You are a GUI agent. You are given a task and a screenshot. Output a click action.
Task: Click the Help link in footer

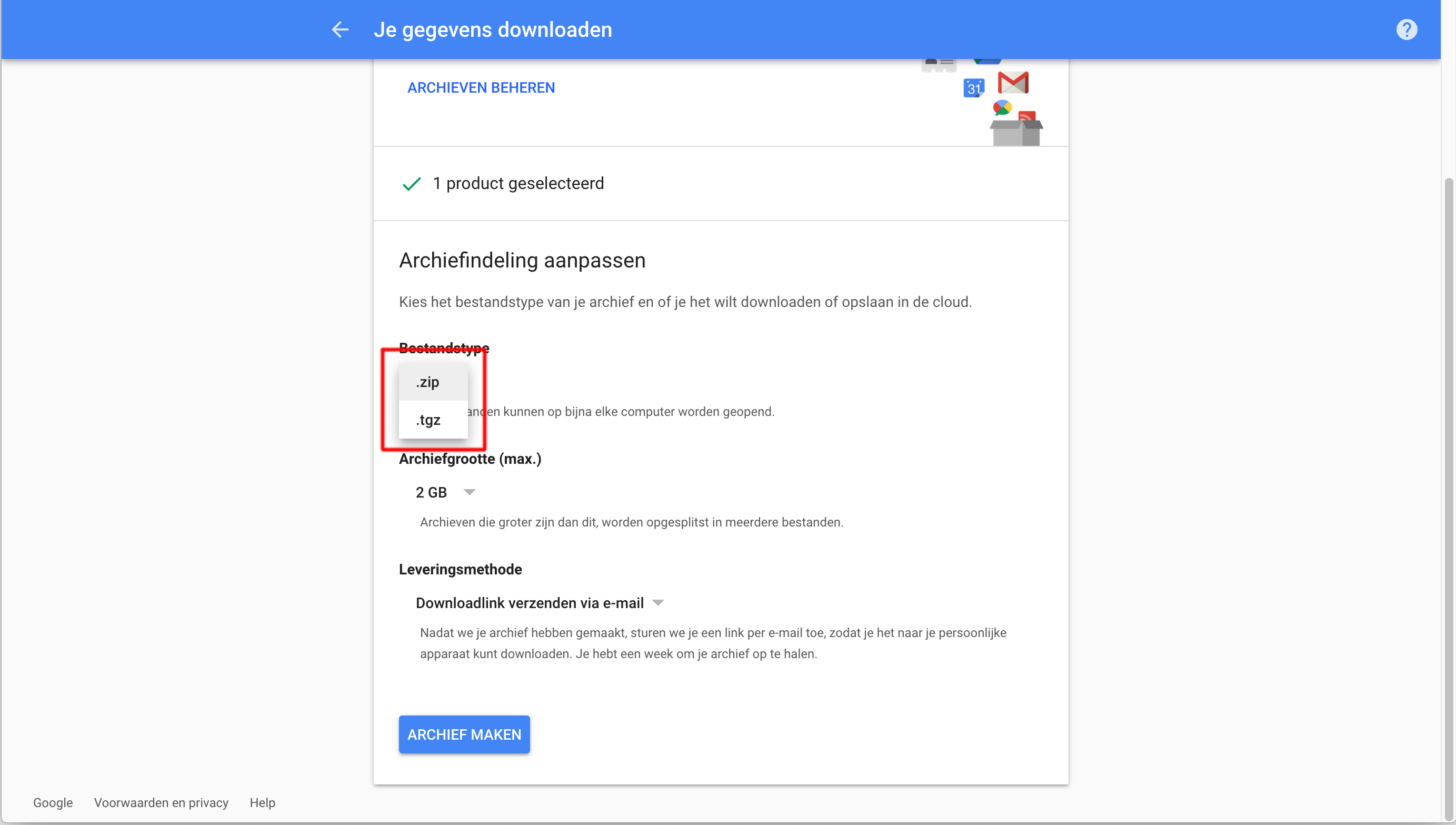click(x=262, y=802)
